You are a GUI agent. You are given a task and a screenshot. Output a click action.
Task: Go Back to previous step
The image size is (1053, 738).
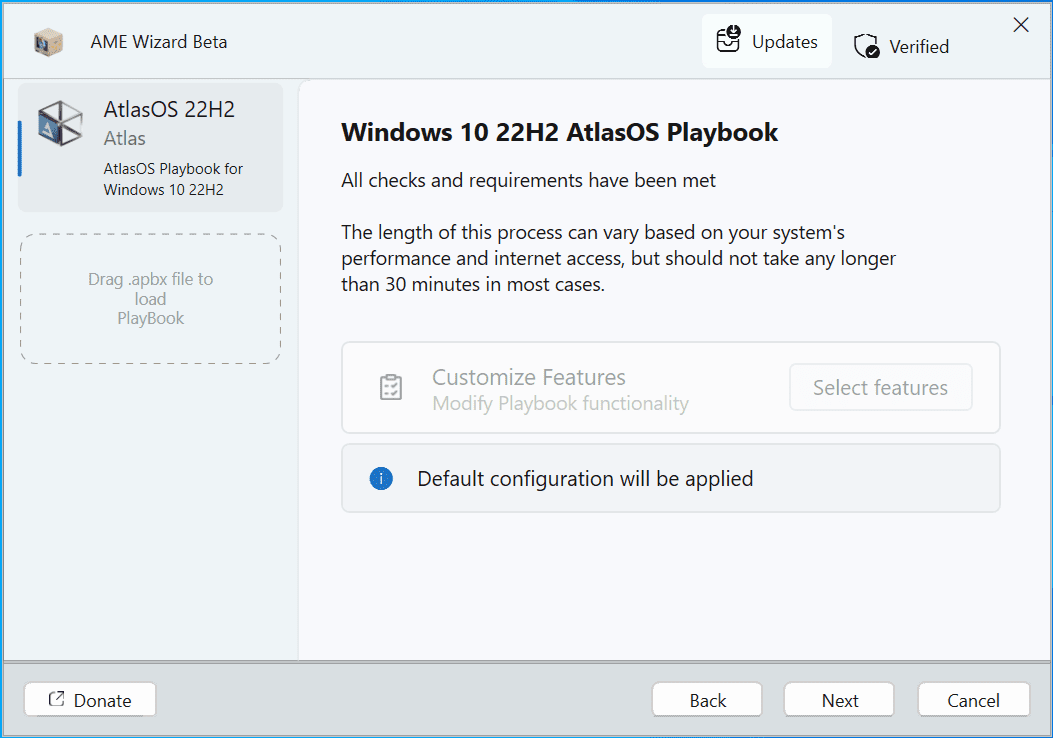[x=707, y=700]
